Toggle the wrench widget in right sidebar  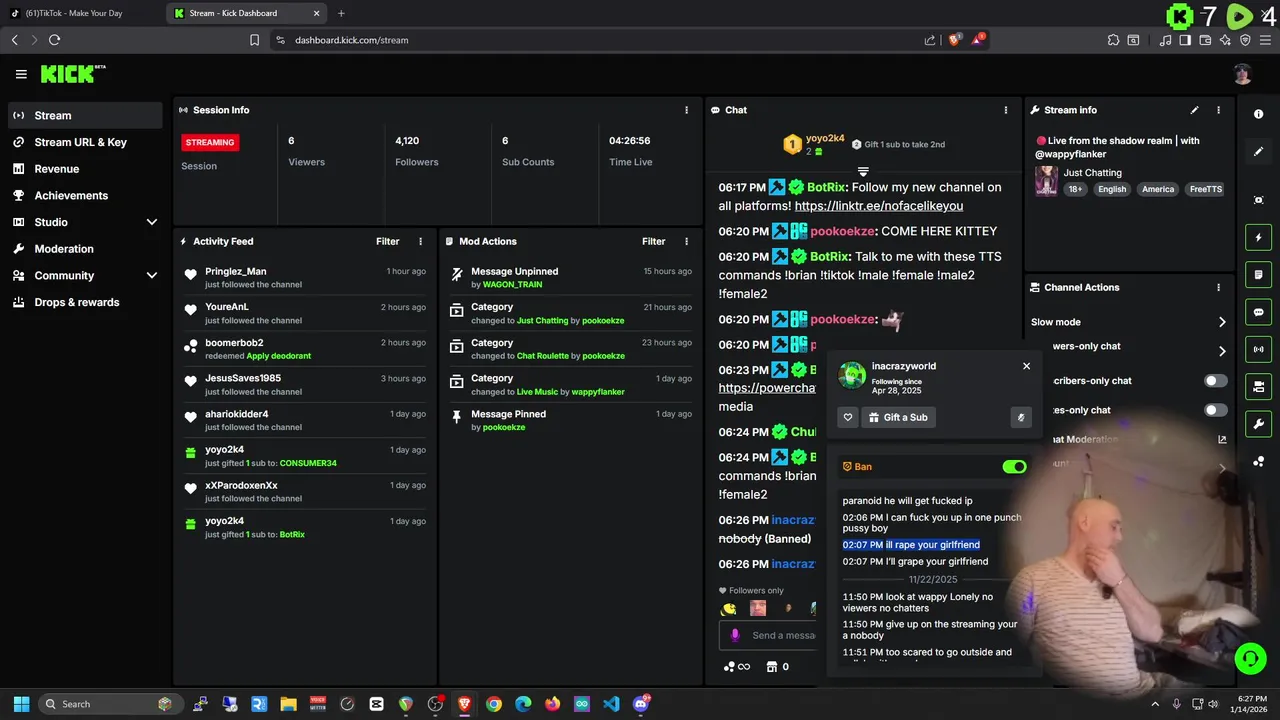(1259, 424)
